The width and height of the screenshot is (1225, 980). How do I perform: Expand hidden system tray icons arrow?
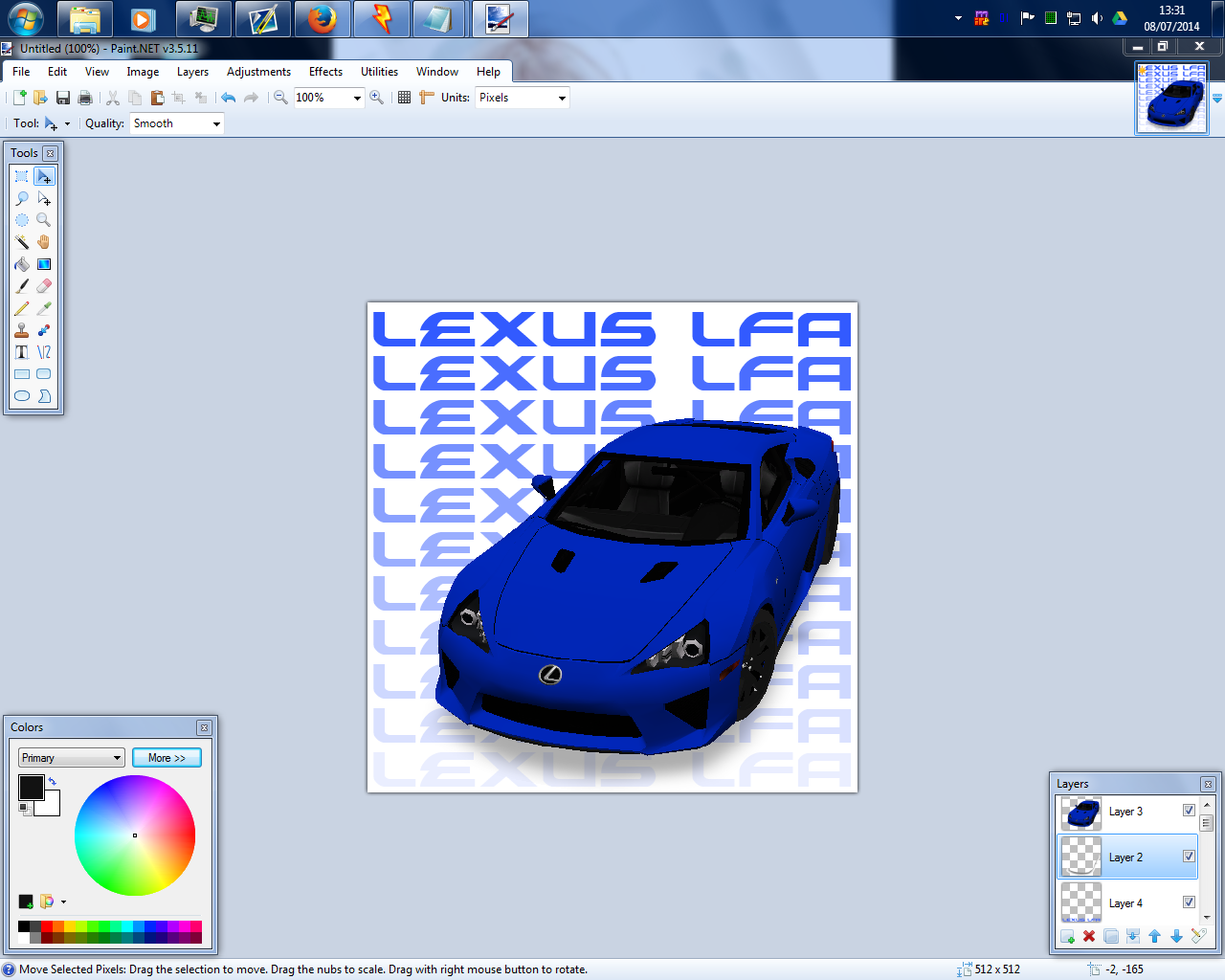point(958,18)
